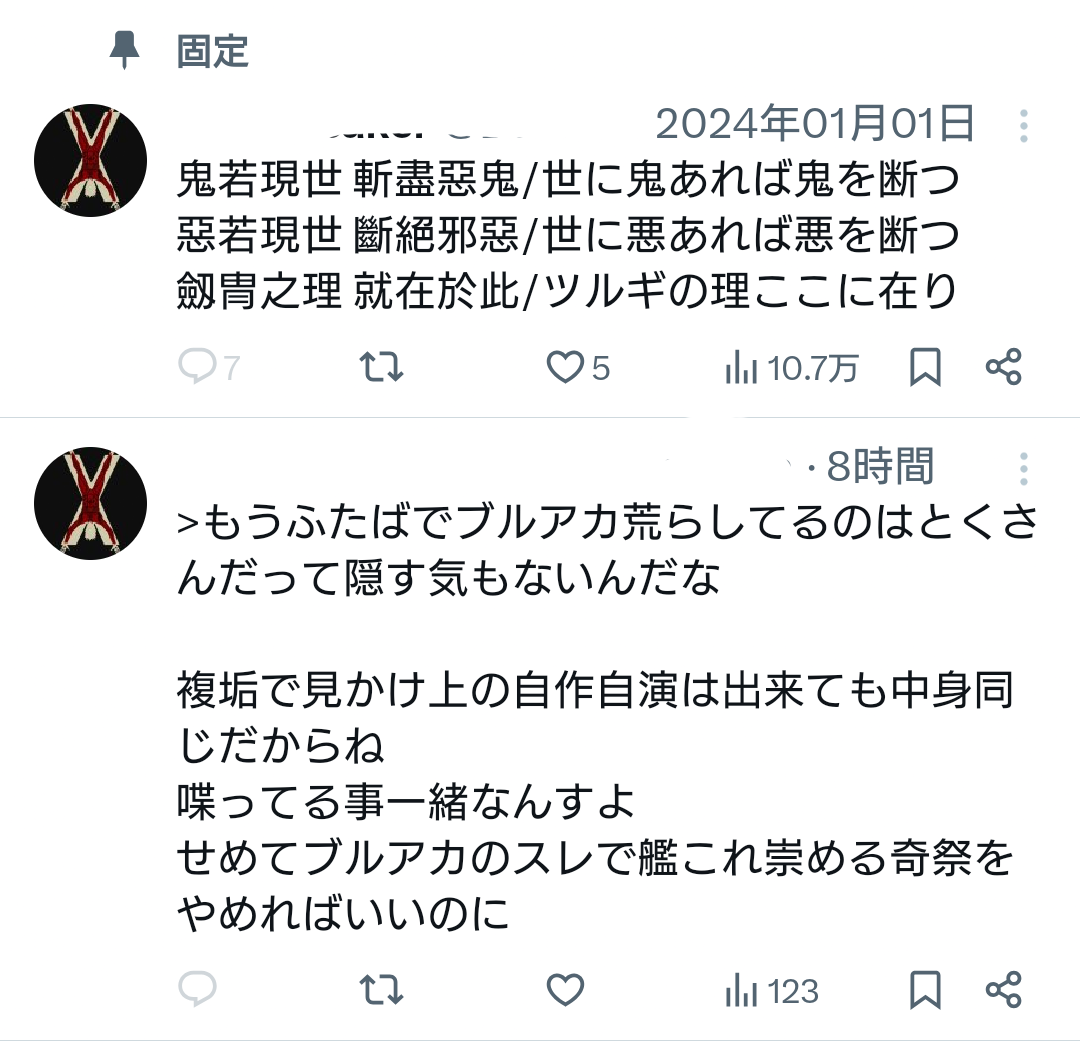Repost the 8時間 post

[x=381, y=990]
